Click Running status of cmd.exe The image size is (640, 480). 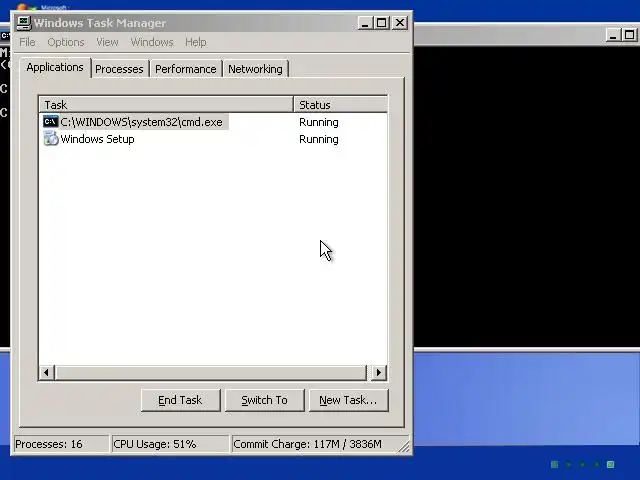(x=318, y=122)
